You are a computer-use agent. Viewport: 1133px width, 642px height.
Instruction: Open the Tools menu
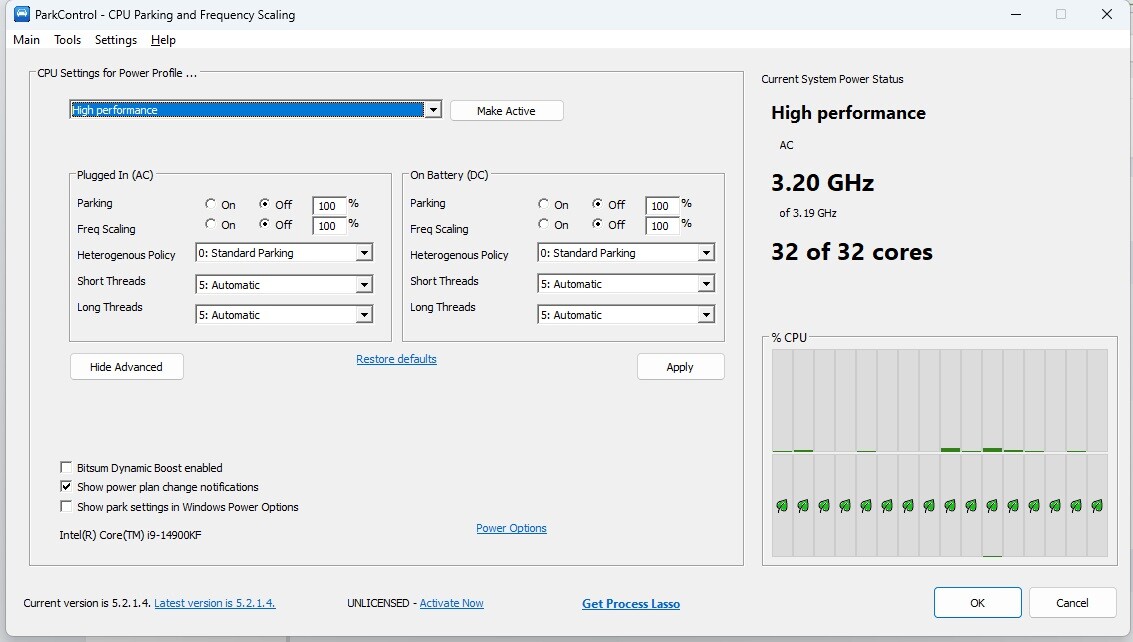pos(67,40)
